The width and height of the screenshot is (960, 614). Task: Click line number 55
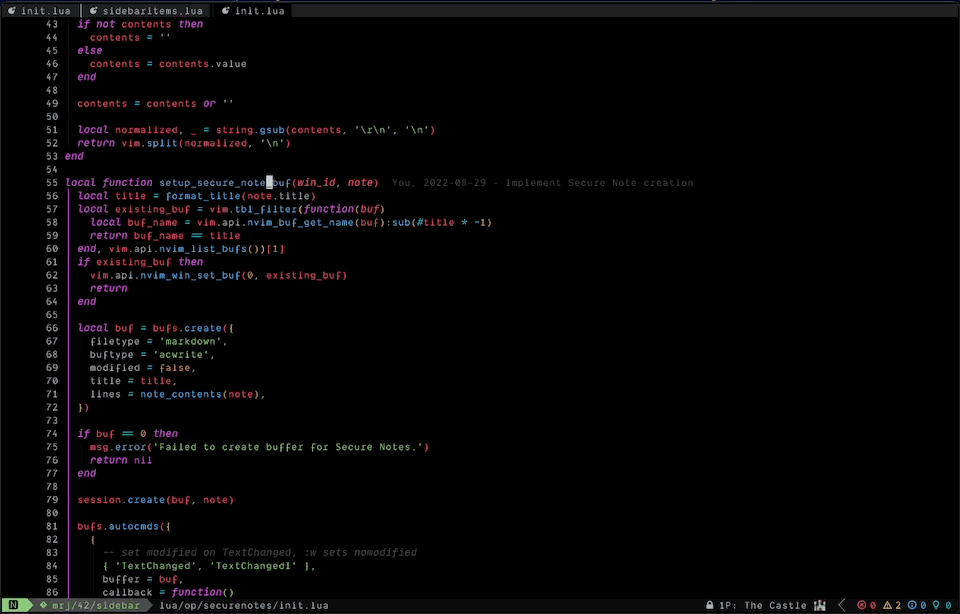(x=52, y=182)
